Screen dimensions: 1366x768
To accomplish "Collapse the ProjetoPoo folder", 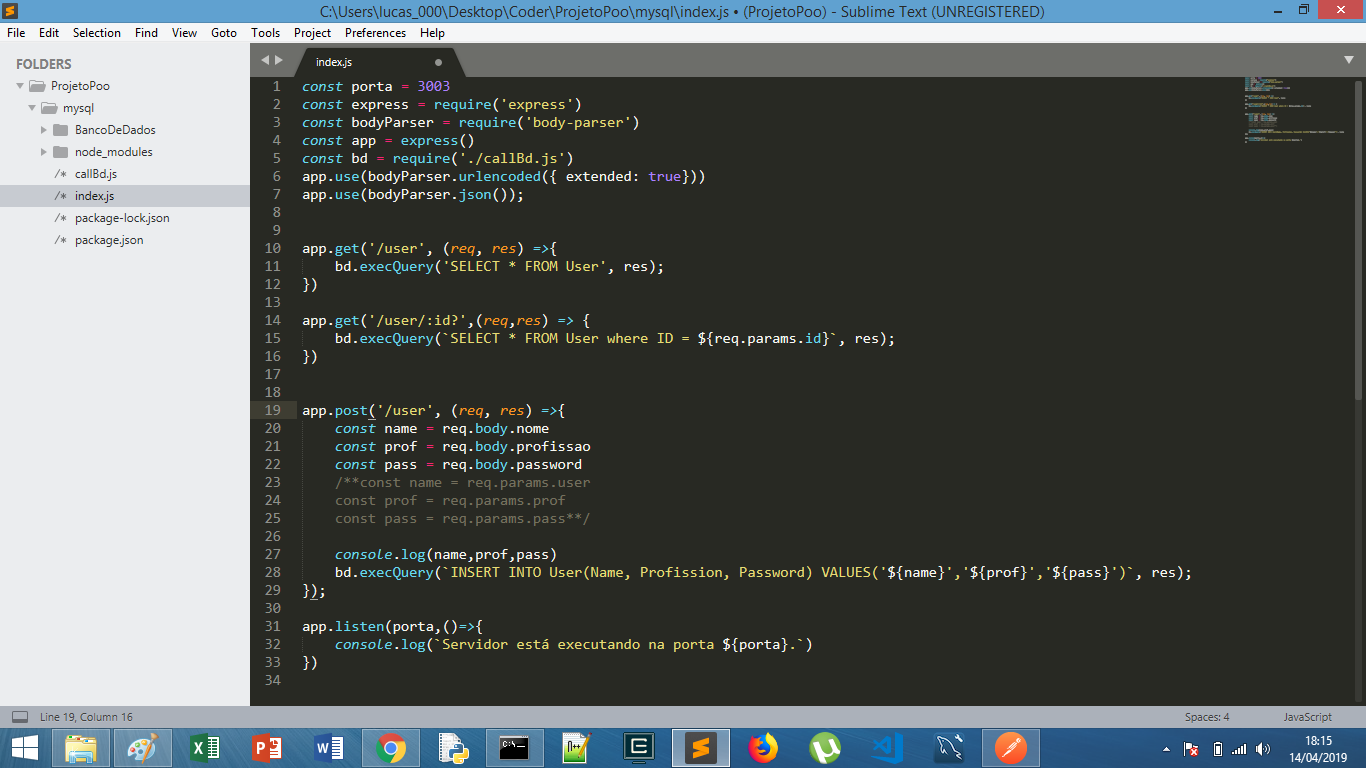I will (x=20, y=86).
